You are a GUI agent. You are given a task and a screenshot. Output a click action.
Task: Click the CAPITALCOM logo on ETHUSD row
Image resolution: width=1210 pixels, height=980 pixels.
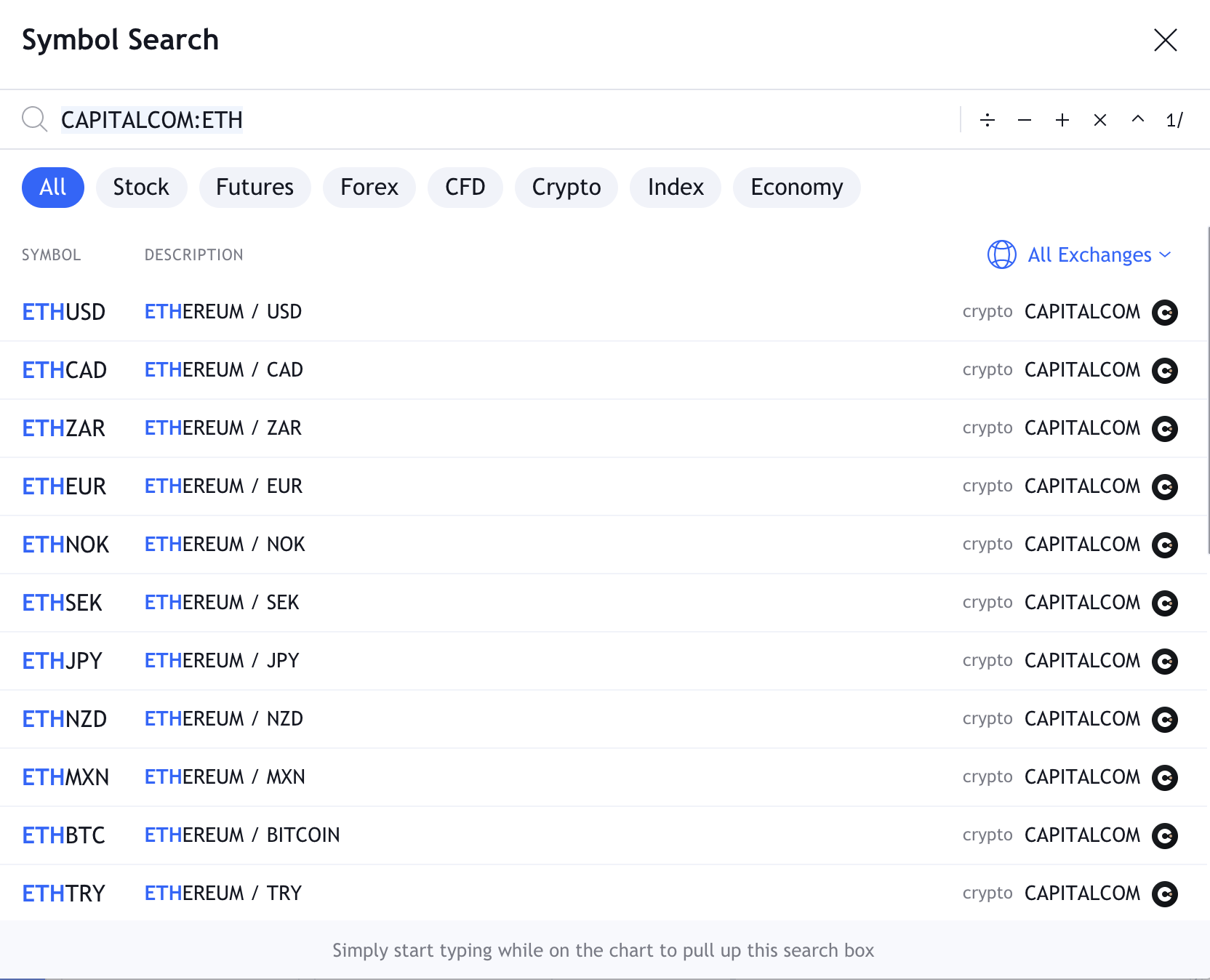(x=1165, y=312)
